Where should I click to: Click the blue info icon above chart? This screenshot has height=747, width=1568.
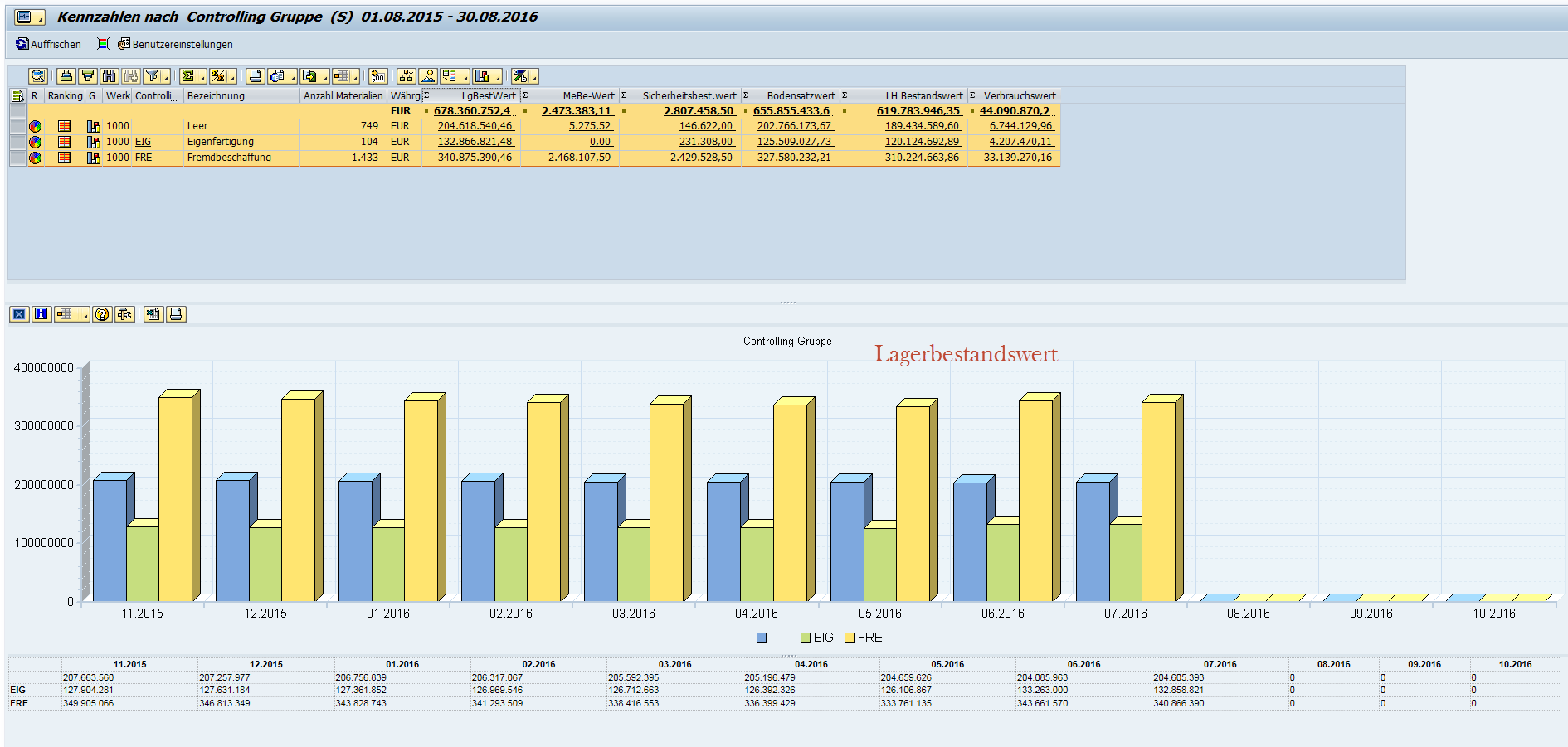pyautogui.click(x=41, y=314)
